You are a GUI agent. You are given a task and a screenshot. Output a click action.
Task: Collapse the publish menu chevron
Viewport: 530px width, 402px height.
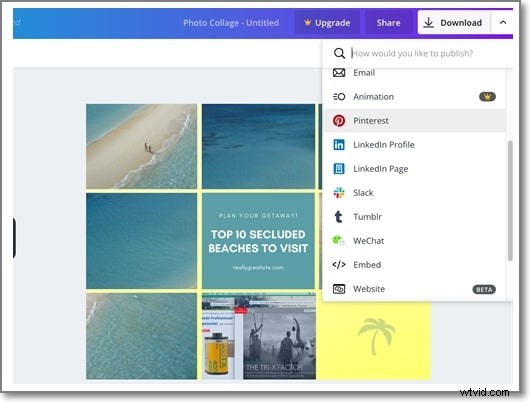[503, 22]
